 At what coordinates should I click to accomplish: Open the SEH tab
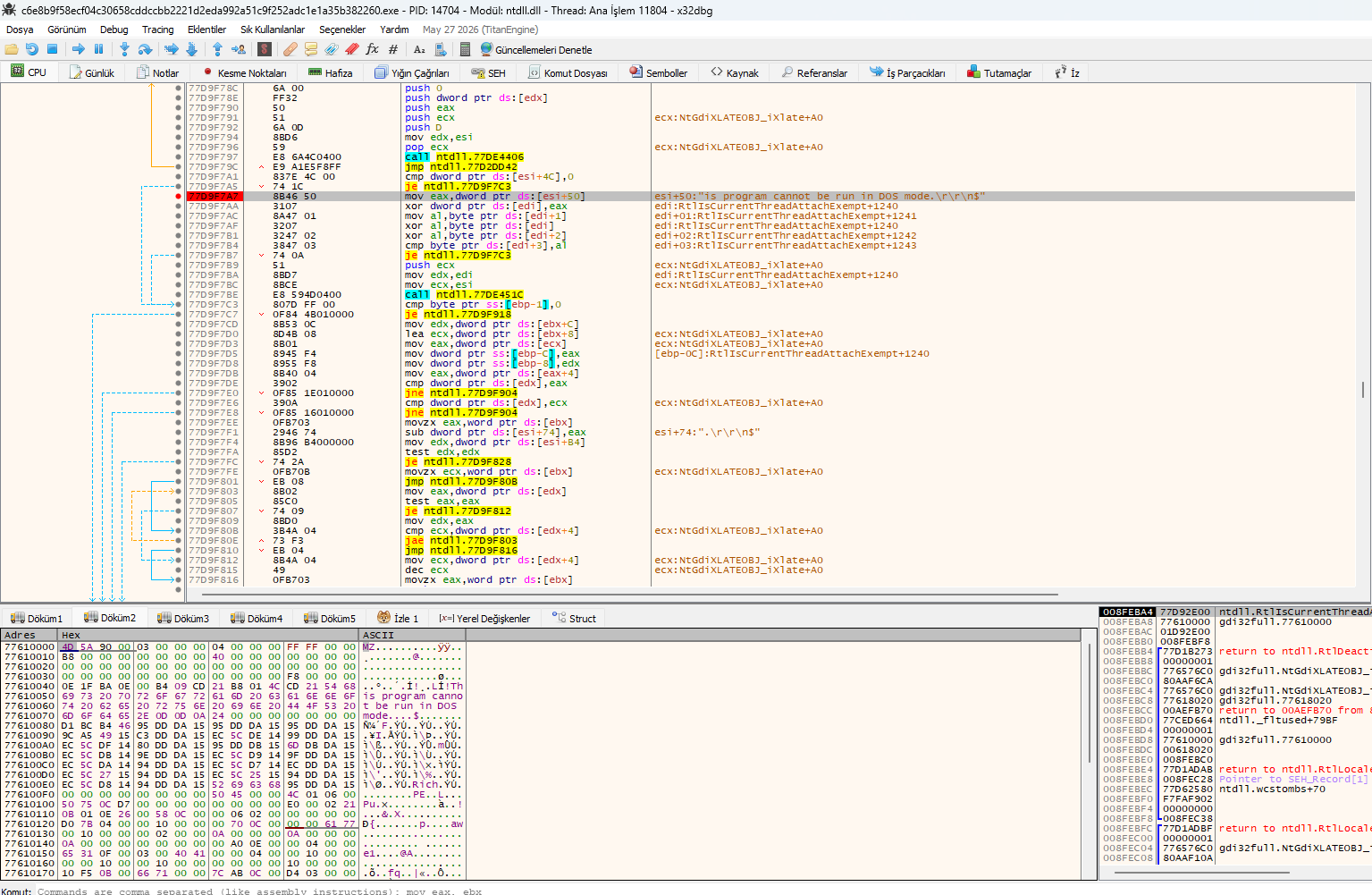point(489,73)
